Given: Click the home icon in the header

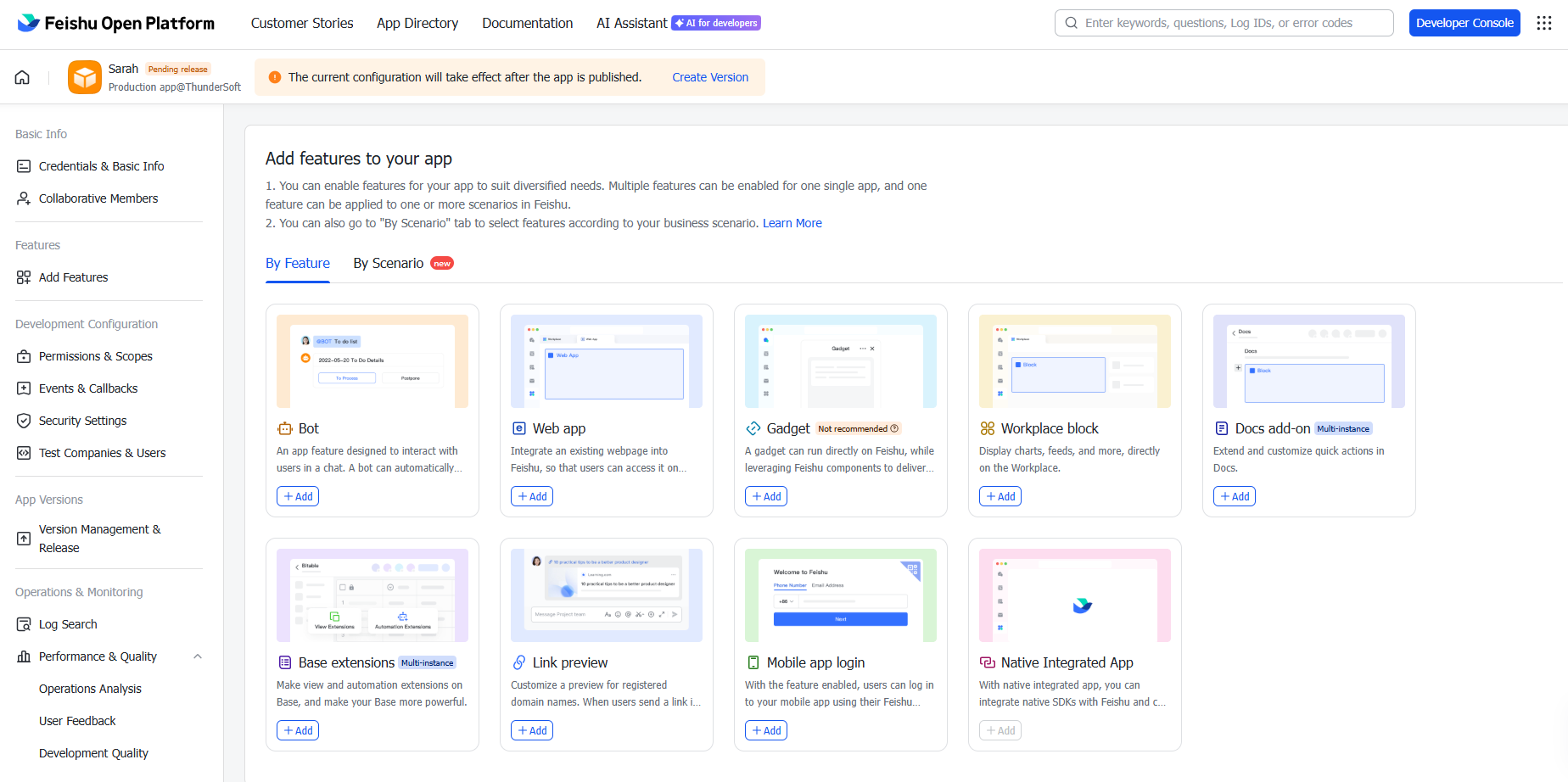Looking at the screenshot, I should [x=22, y=77].
